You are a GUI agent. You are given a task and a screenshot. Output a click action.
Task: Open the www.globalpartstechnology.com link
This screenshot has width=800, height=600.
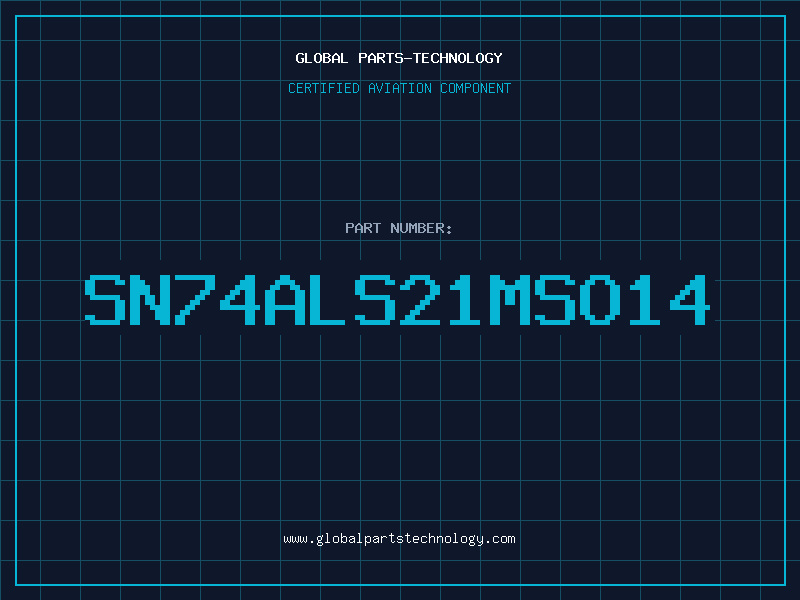399,539
